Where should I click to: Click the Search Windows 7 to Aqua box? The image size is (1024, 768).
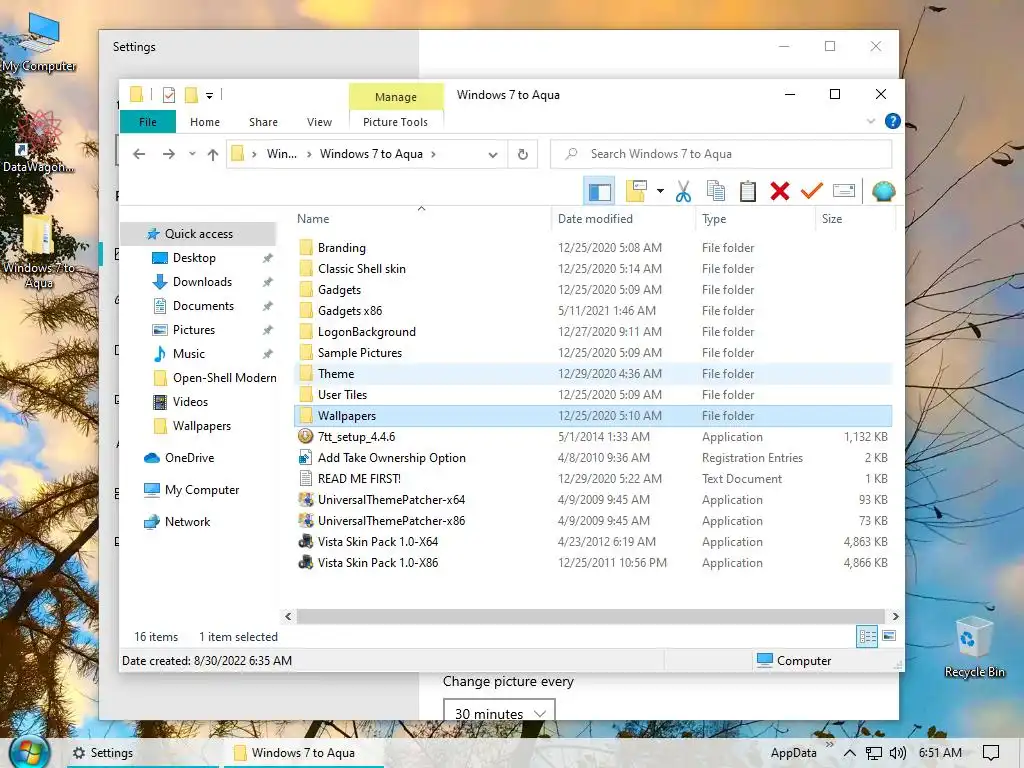click(x=721, y=154)
